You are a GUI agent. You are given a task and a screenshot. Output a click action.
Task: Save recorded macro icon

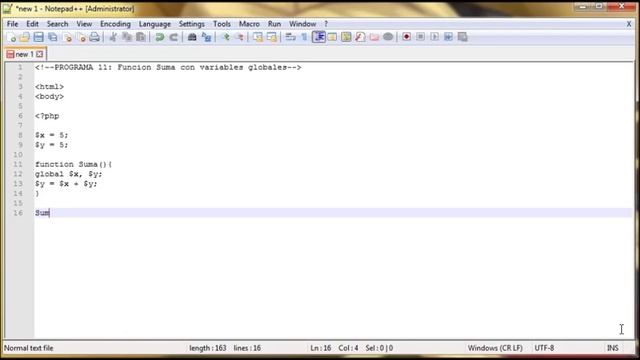pyautogui.click(x=462, y=37)
